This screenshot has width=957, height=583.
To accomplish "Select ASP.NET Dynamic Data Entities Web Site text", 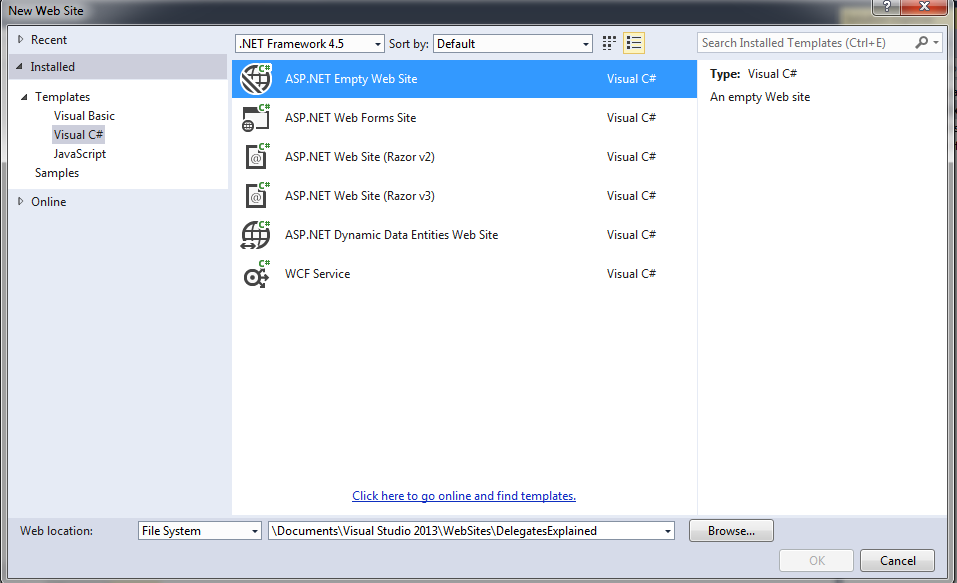I will coord(391,235).
